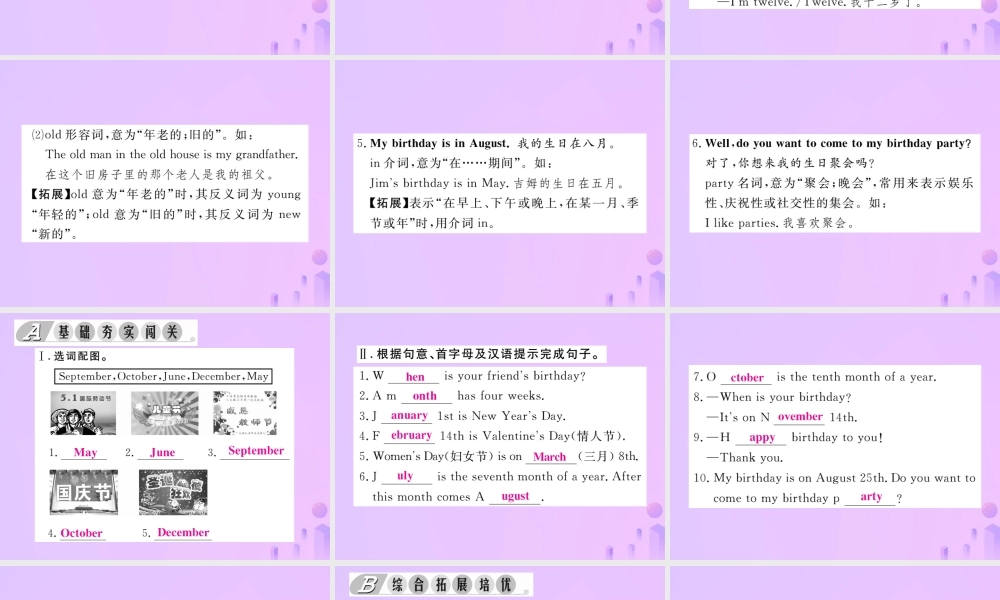Click the filled answer 'anuary' in sentence 3
The image size is (1000, 600).
pos(409,416)
